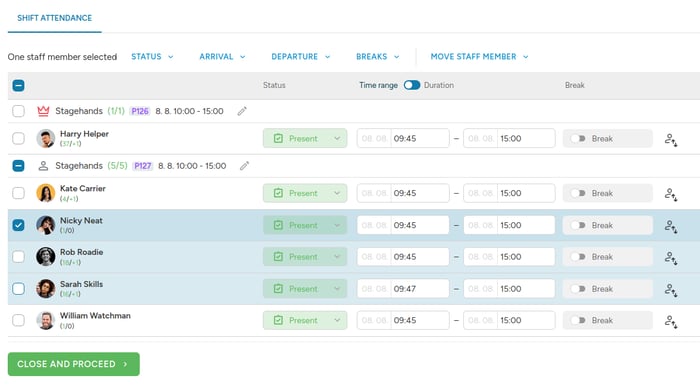Open Nicky Neat's Present status dropdown
This screenshot has width=700, height=385.
[x=305, y=225]
